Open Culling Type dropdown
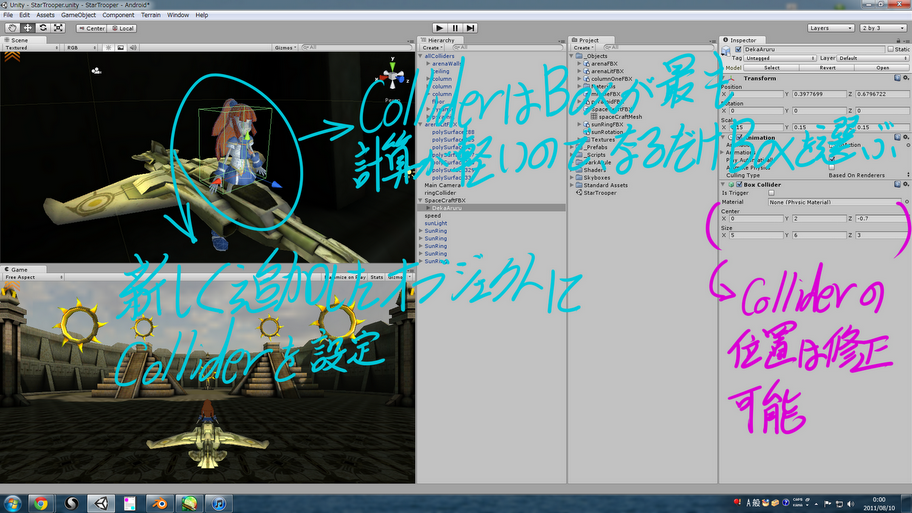The image size is (912, 513). pyautogui.click(x=868, y=175)
